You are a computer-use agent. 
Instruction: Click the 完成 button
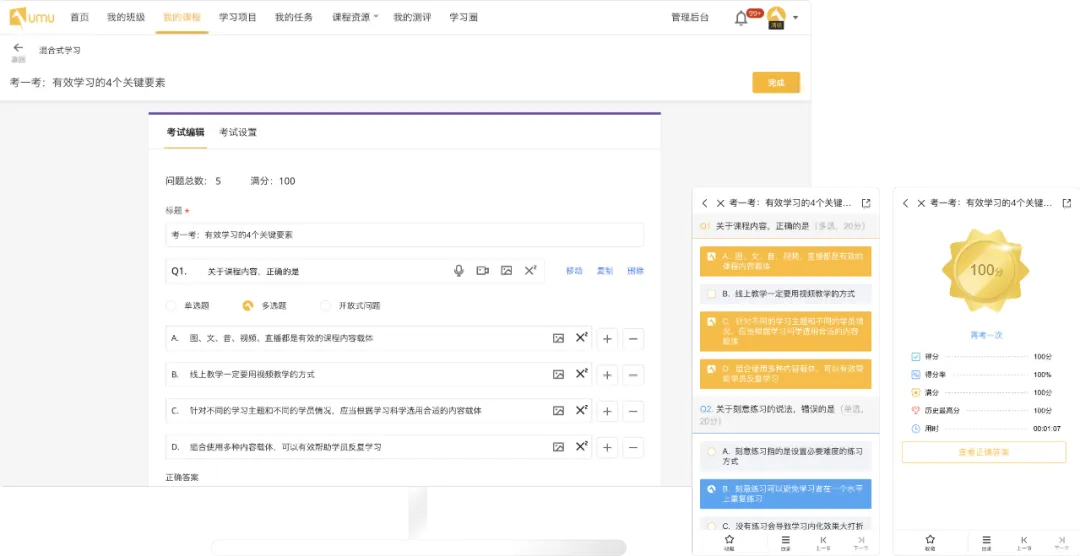coord(776,83)
